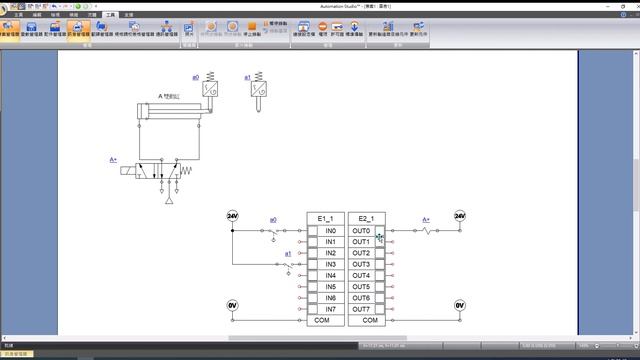The height and width of the screenshot is (360, 640).
Task: Click the orange stop recording square icon
Action: coord(252,29)
